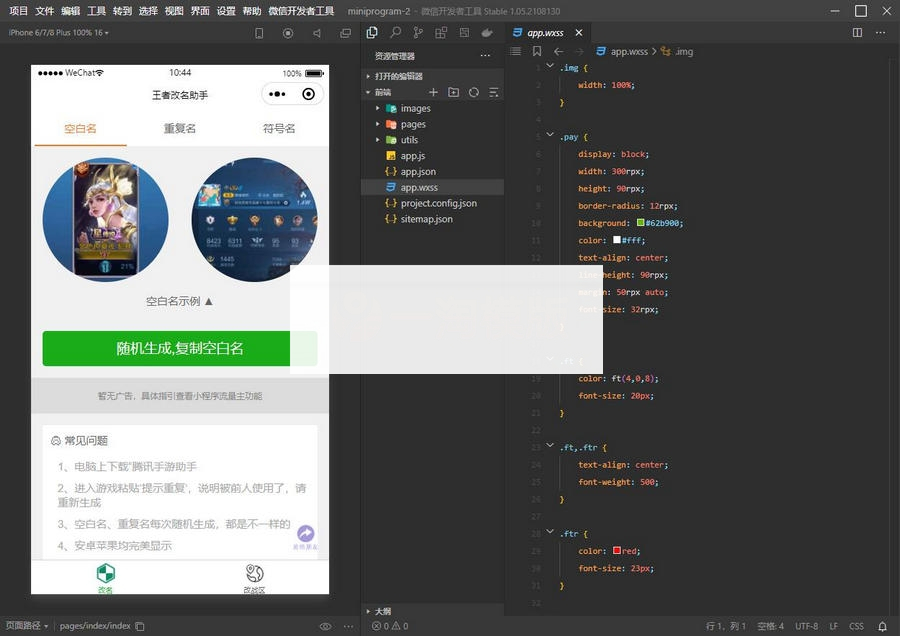Click the notification bell in status bar
900x636 pixels.
coord(882,626)
